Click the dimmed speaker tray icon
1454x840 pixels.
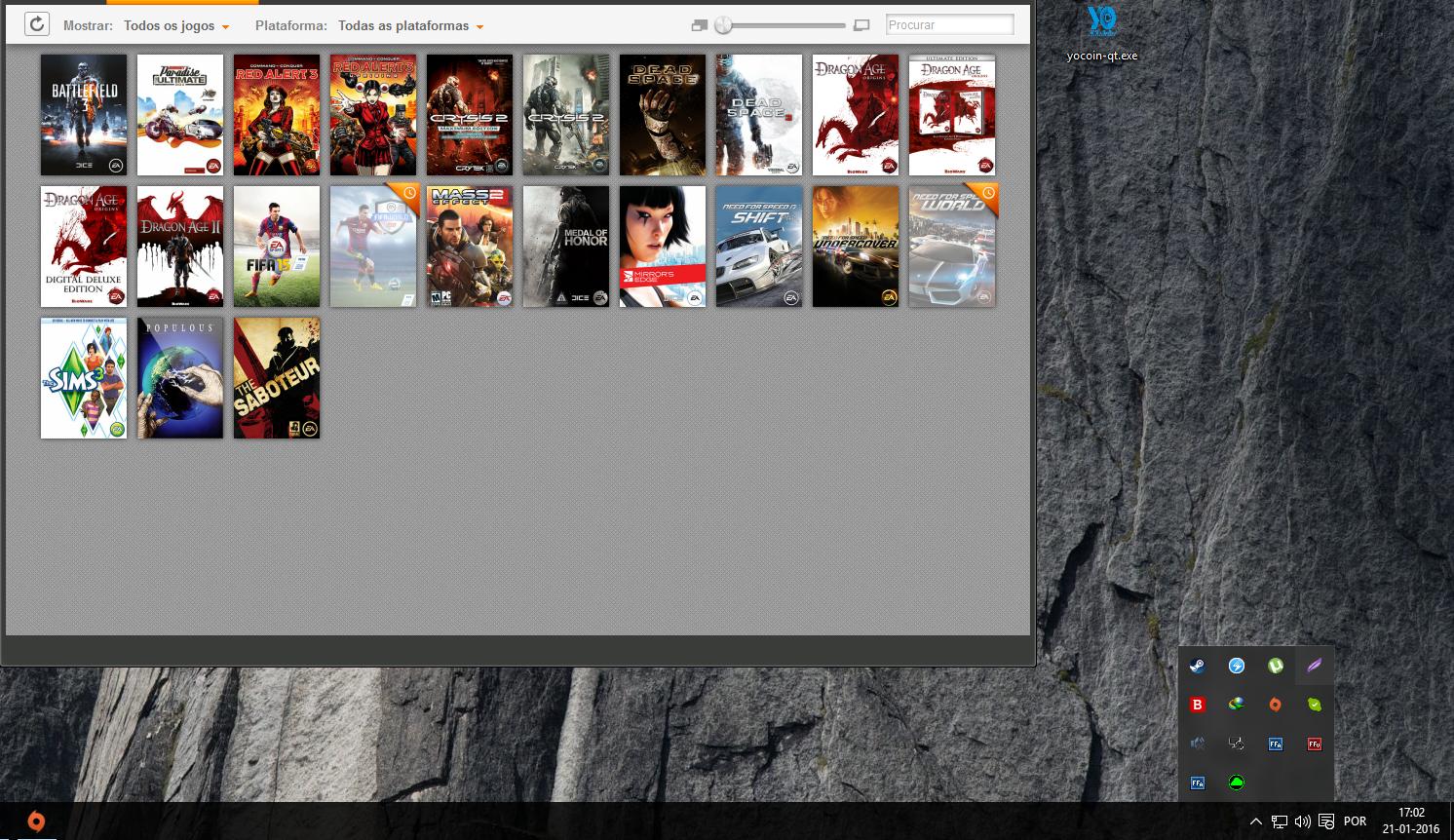coord(1198,744)
